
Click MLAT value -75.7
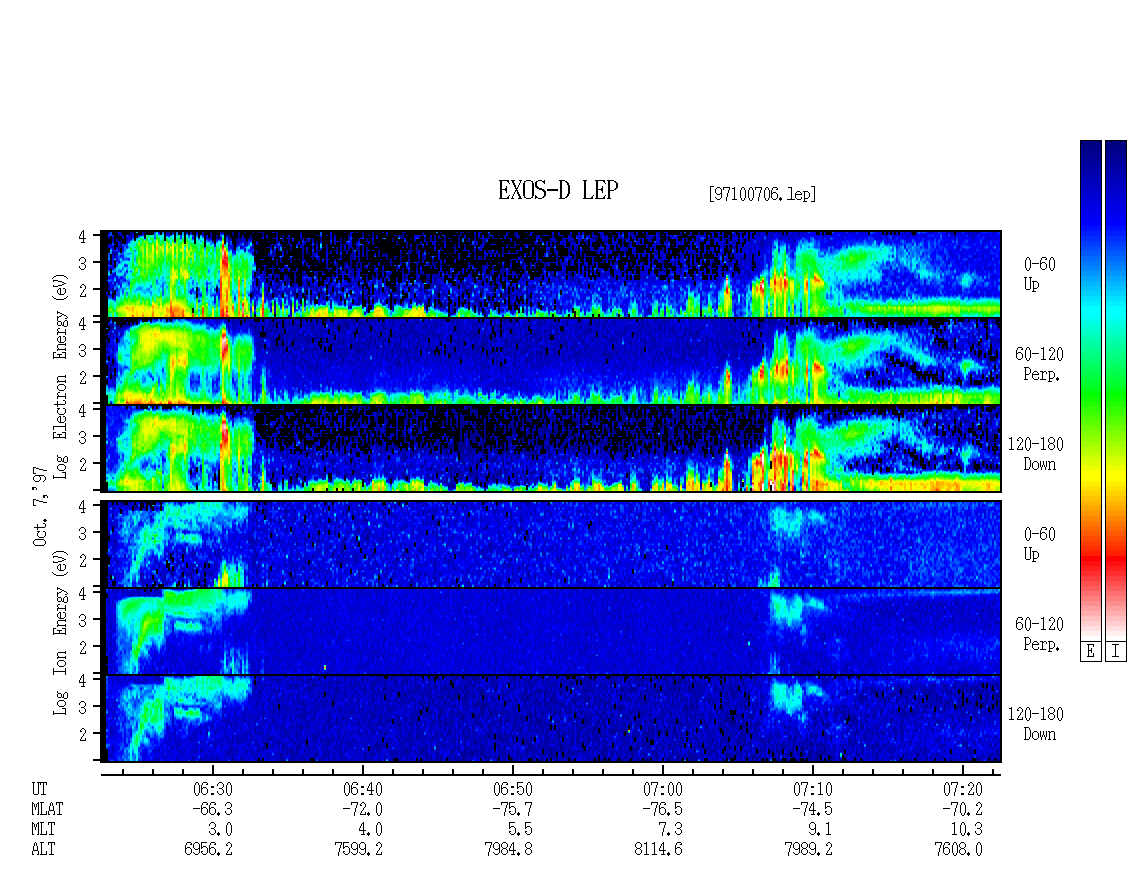512,809
